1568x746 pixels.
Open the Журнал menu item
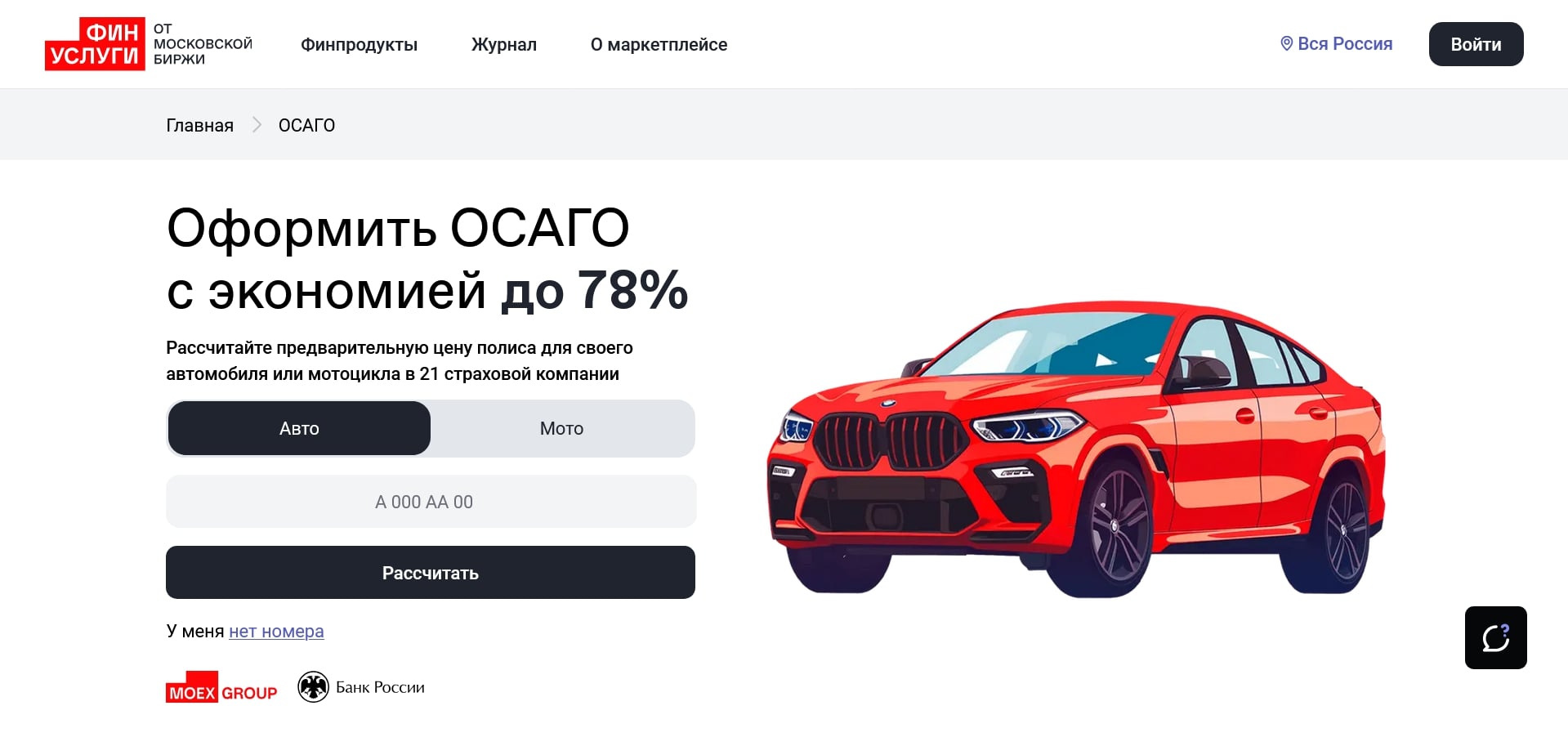504,44
